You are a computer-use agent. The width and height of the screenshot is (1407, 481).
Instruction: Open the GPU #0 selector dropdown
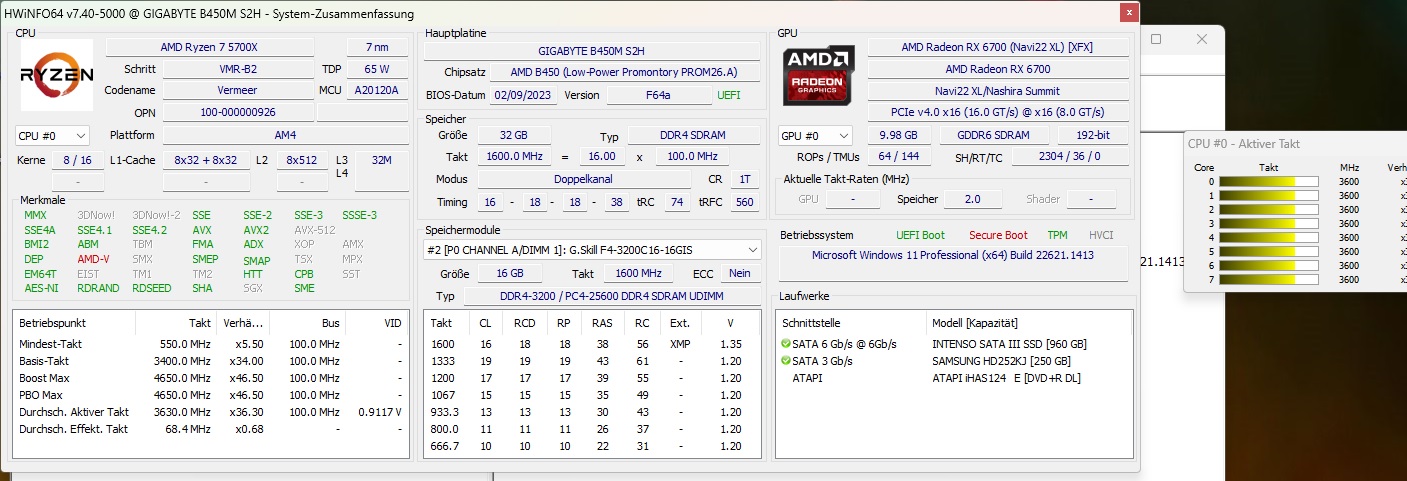[x=816, y=135]
